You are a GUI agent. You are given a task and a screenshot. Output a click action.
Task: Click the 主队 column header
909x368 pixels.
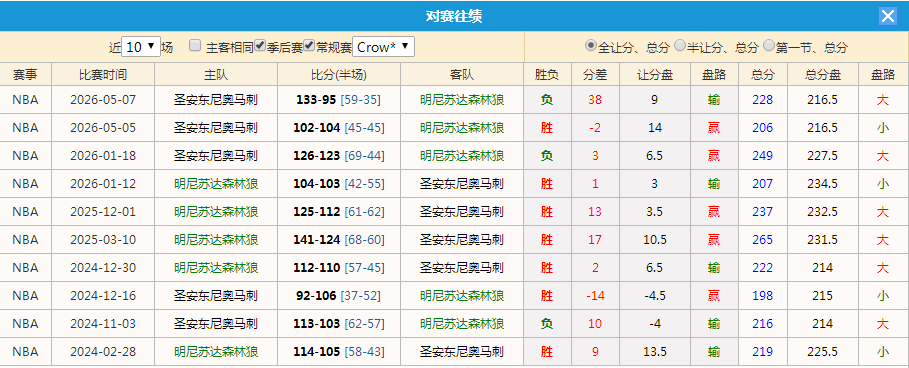coord(216,75)
